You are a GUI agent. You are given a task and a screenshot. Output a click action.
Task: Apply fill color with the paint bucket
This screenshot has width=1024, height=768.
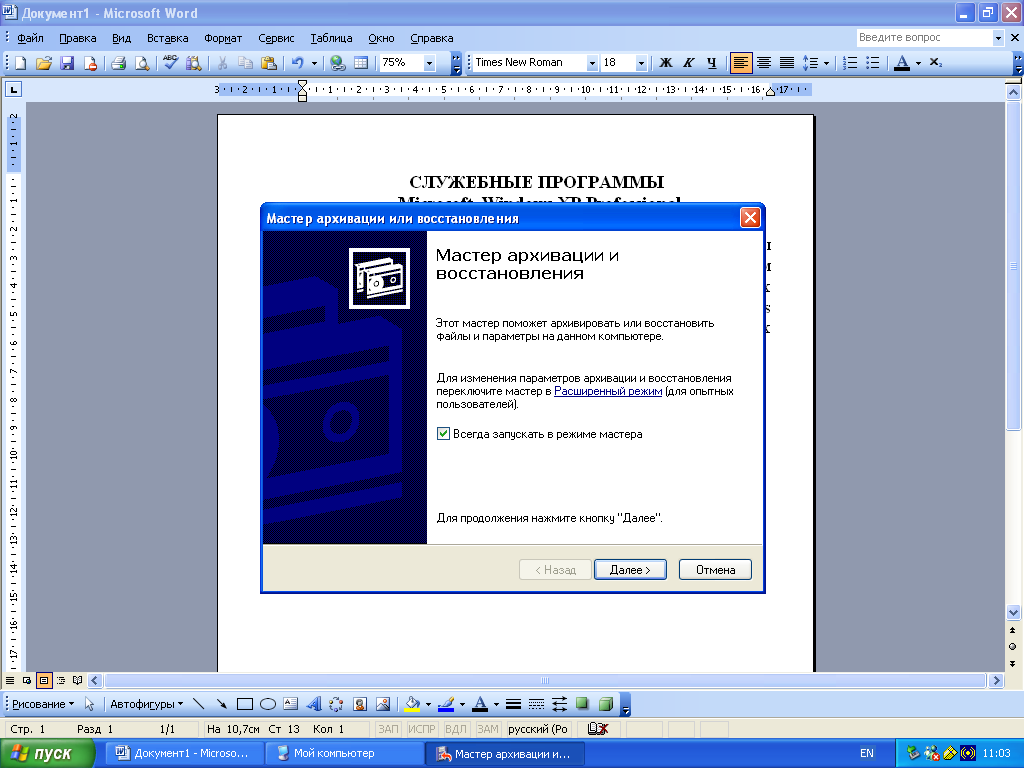click(412, 704)
